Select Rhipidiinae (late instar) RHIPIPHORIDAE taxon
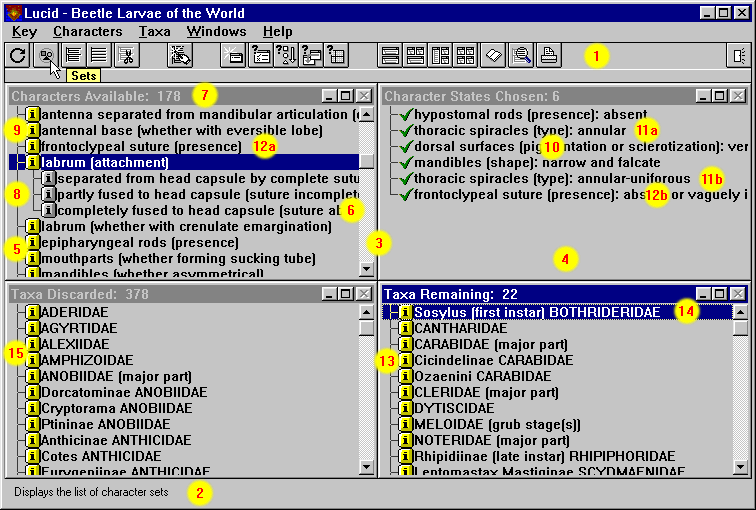The height and width of the screenshot is (510, 756). coord(545,456)
